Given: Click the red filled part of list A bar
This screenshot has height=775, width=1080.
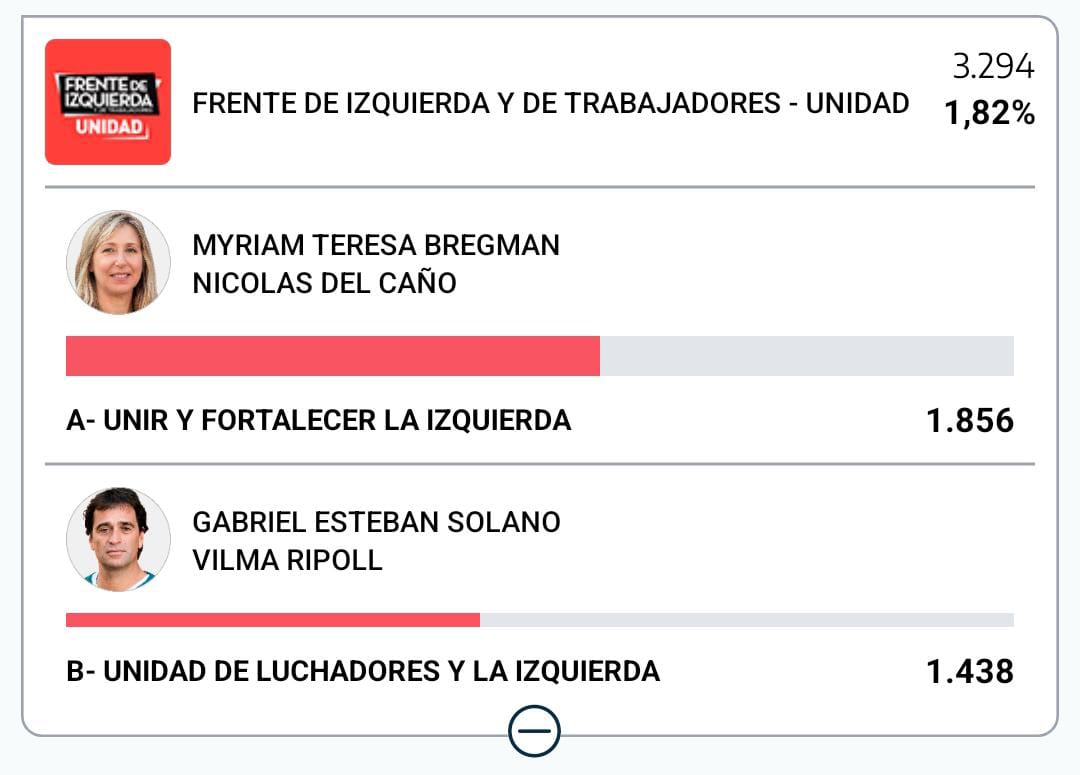Looking at the screenshot, I should click(x=332, y=356).
